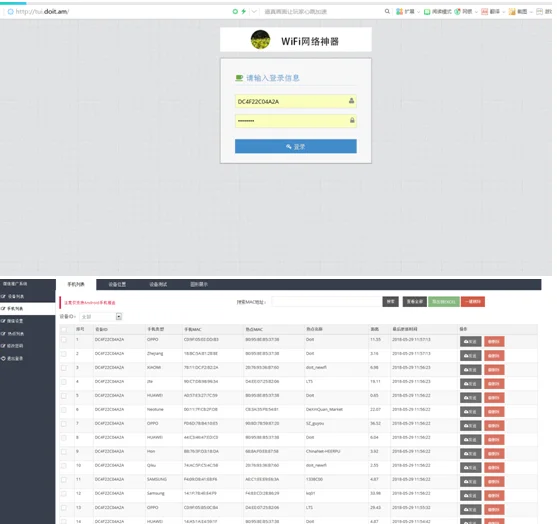Check the checkbox for row 6 Neotune
Image resolution: width=557 pixels, height=524 pixels.
pos(64,410)
